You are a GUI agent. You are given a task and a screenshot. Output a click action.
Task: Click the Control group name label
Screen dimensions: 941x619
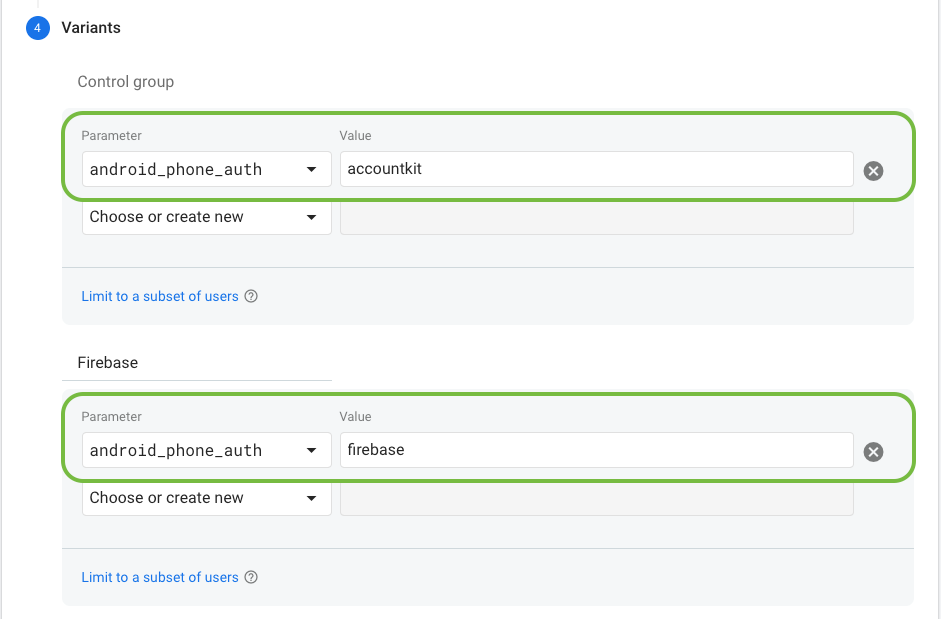126,82
